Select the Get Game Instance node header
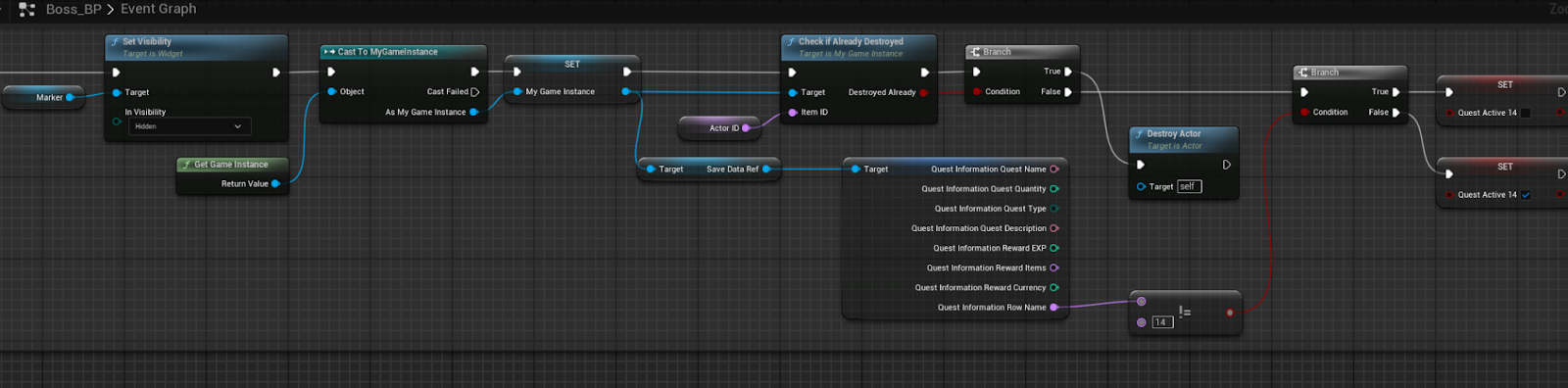 (x=232, y=165)
